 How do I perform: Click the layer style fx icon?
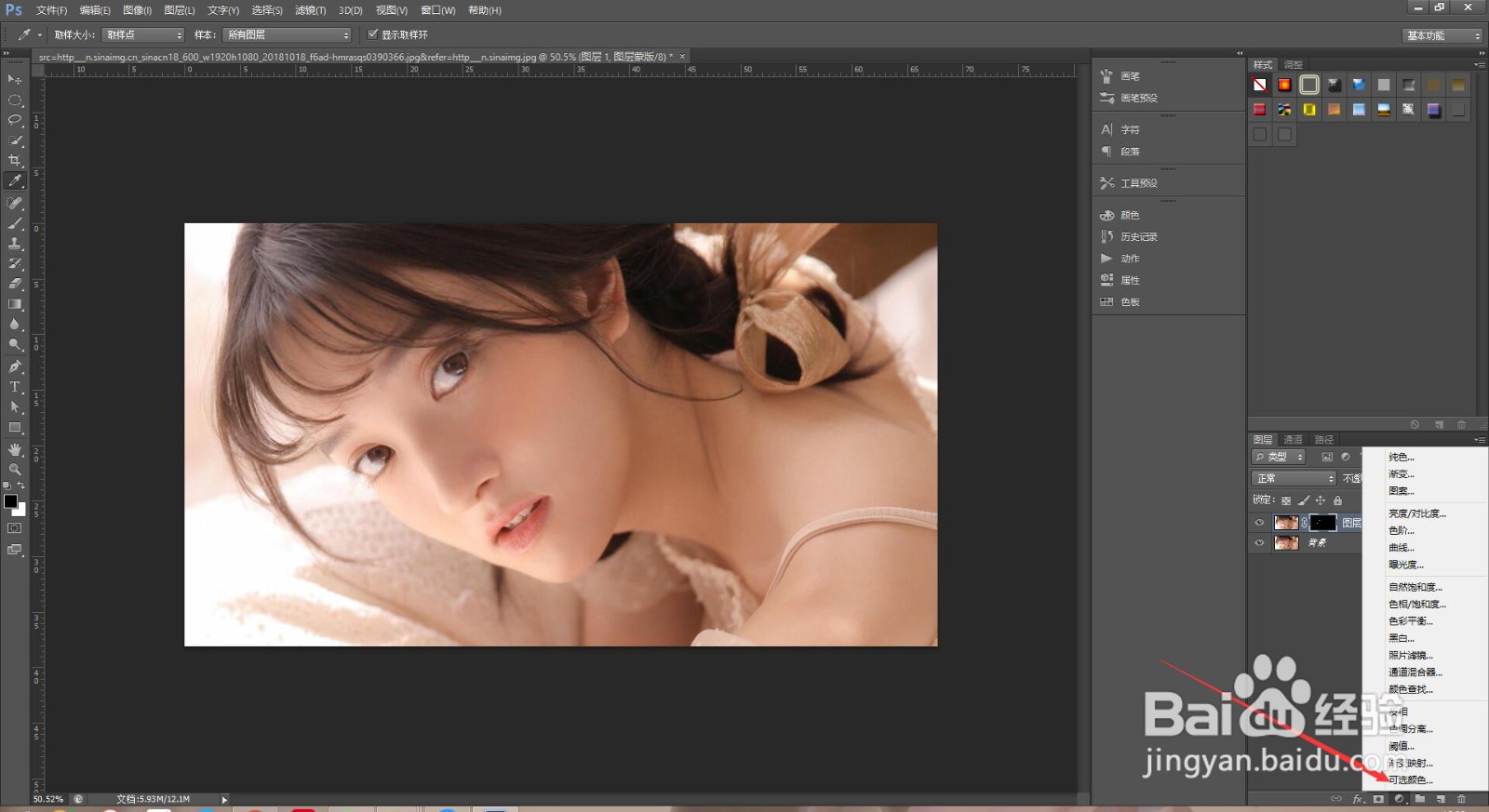point(1358,799)
